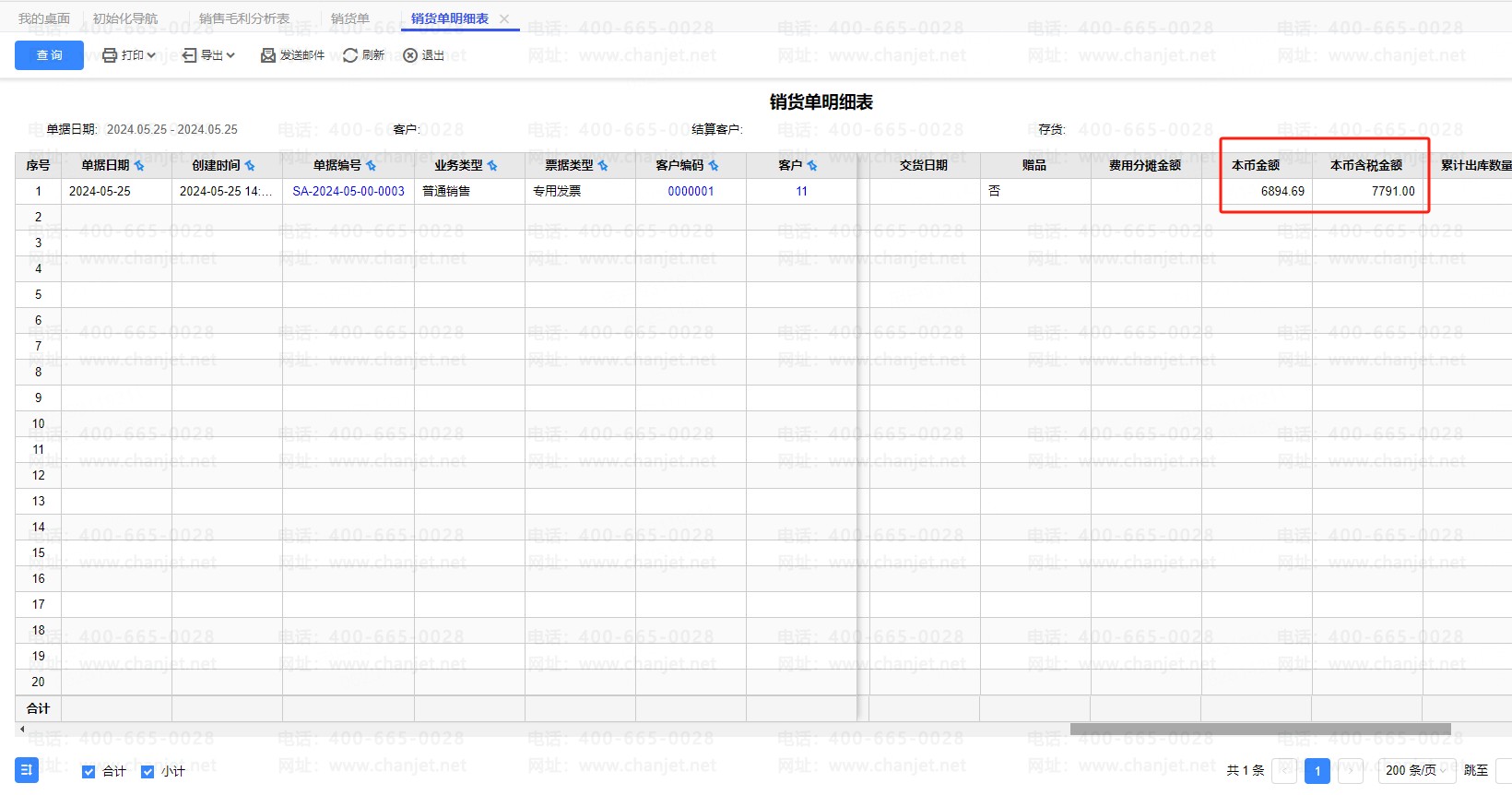Switch to the 销售毛利分析表 tab
The height and width of the screenshot is (795, 1512).
pyautogui.click(x=244, y=18)
